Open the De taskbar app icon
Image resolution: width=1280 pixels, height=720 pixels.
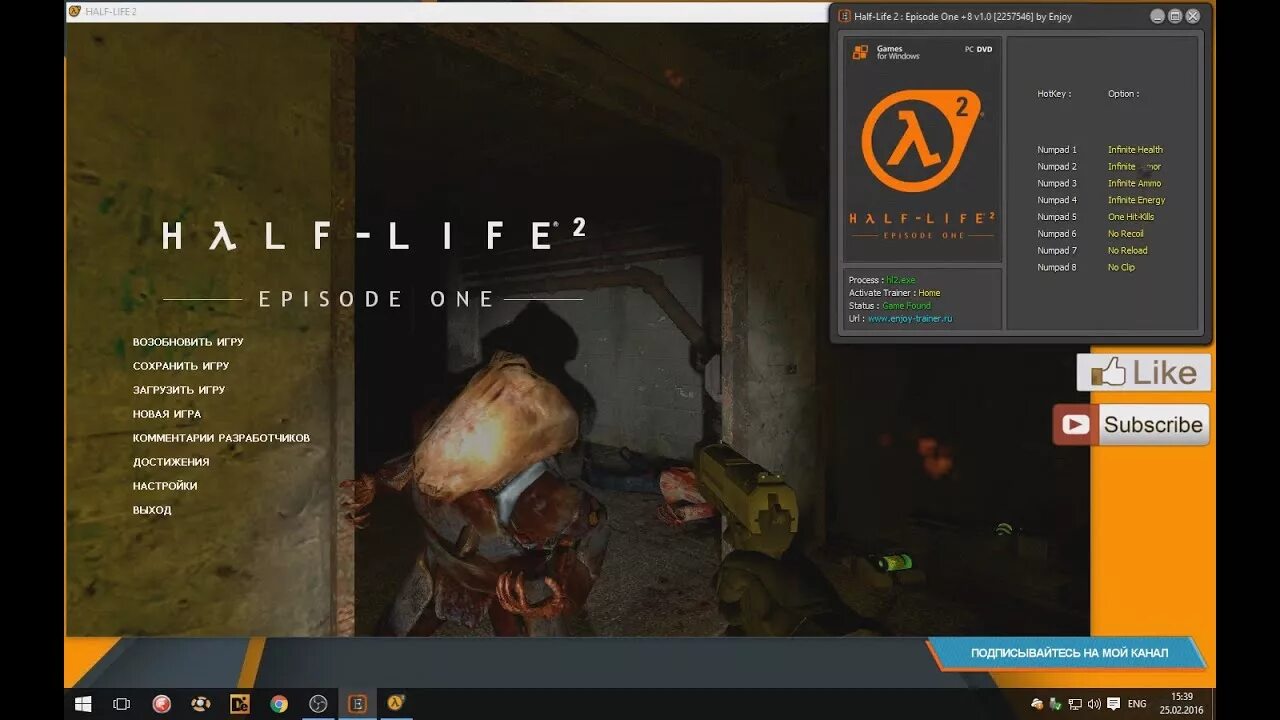point(239,704)
